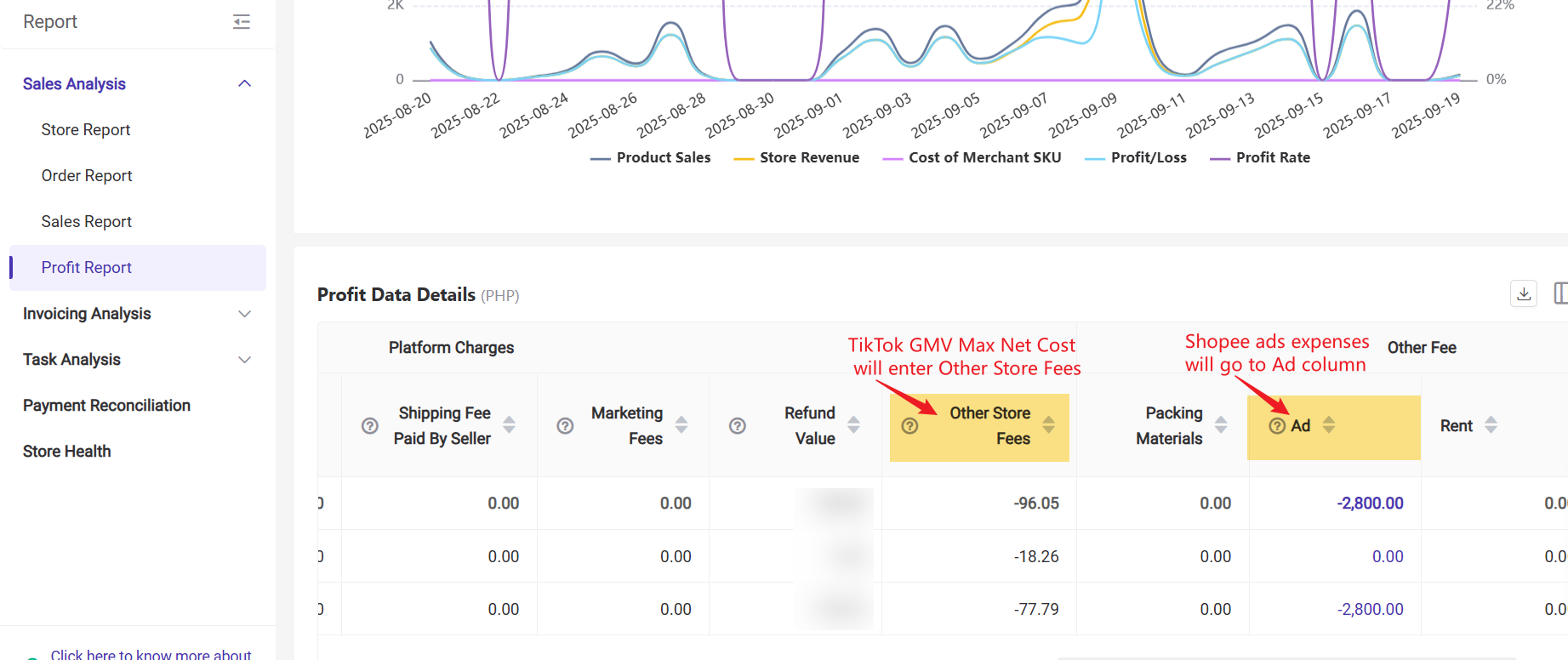
Task: Sort the Rent column
Action: click(x=1491, y=425)
